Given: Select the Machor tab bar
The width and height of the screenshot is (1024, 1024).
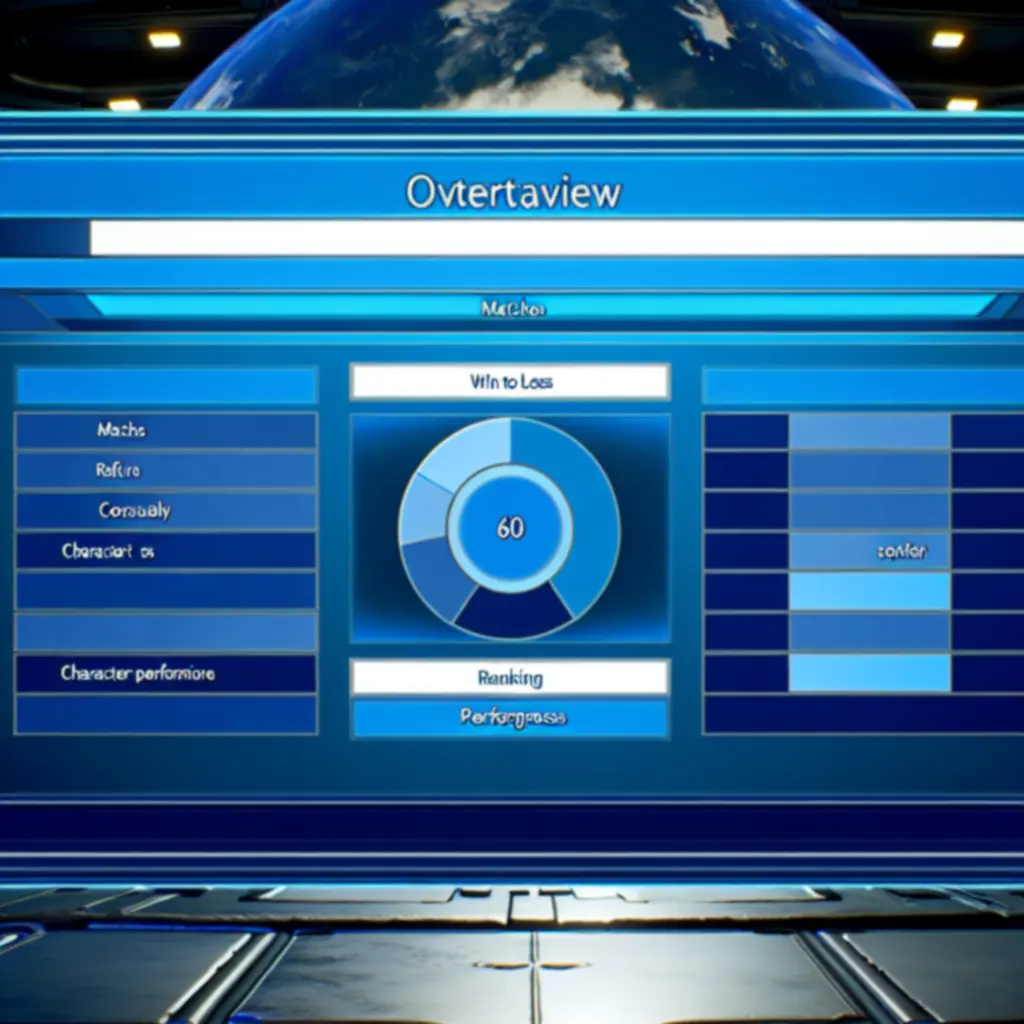Looking at the screenshot, I should pyautogui.click(x=512, y=309).
